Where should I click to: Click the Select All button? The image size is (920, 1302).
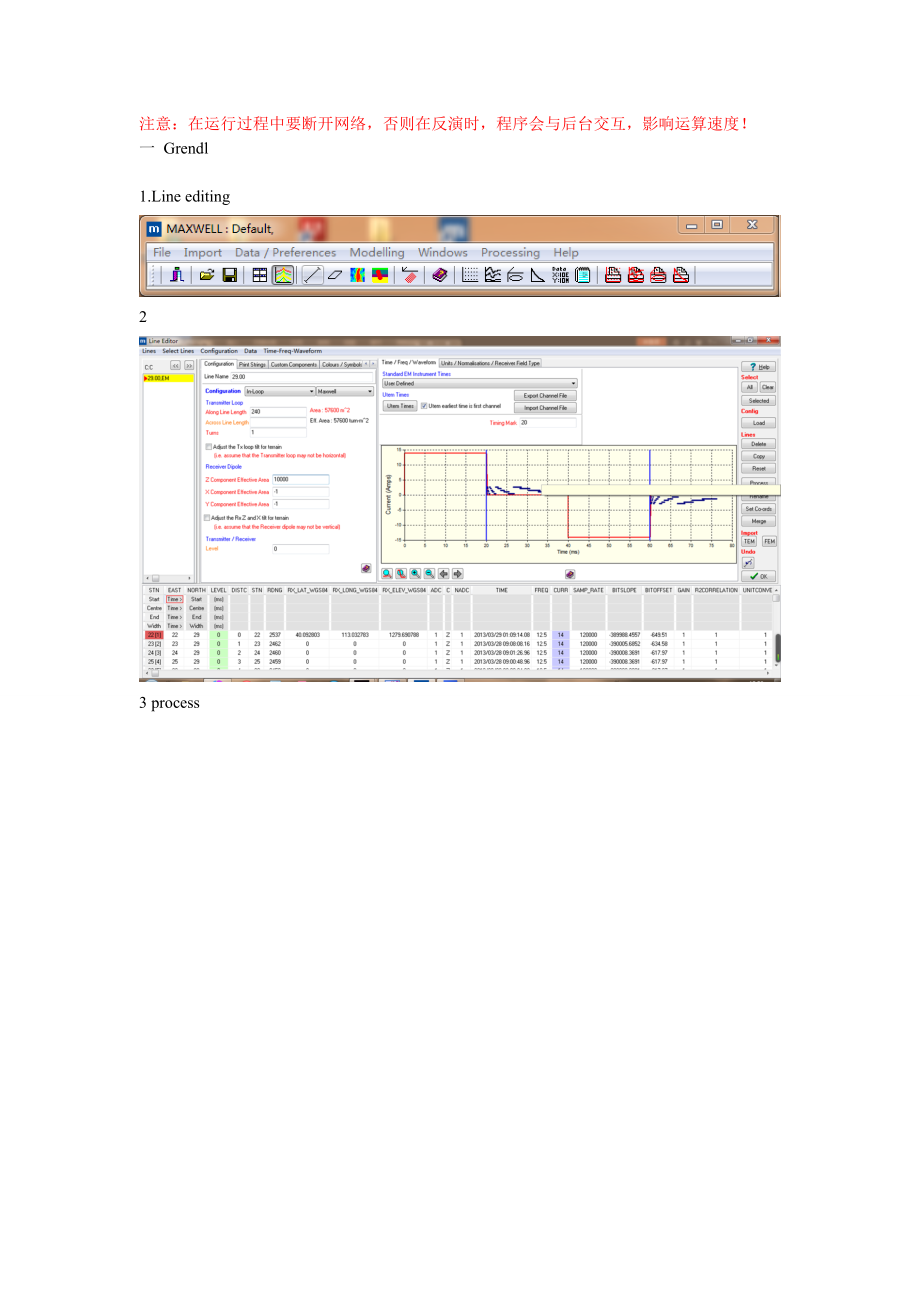(749, 387)
